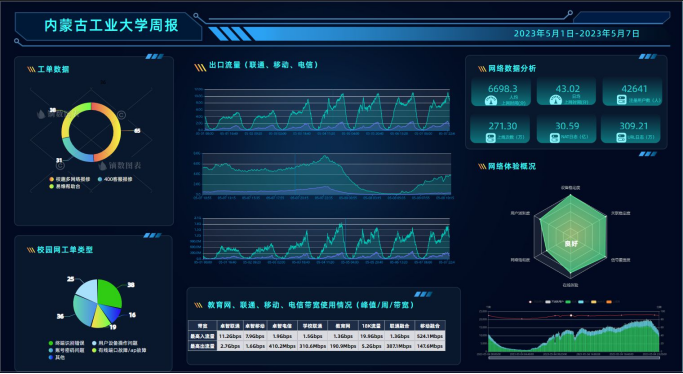Click the green pie slice labeled 38
Viewport: 683px width, 374px height.
109,293
